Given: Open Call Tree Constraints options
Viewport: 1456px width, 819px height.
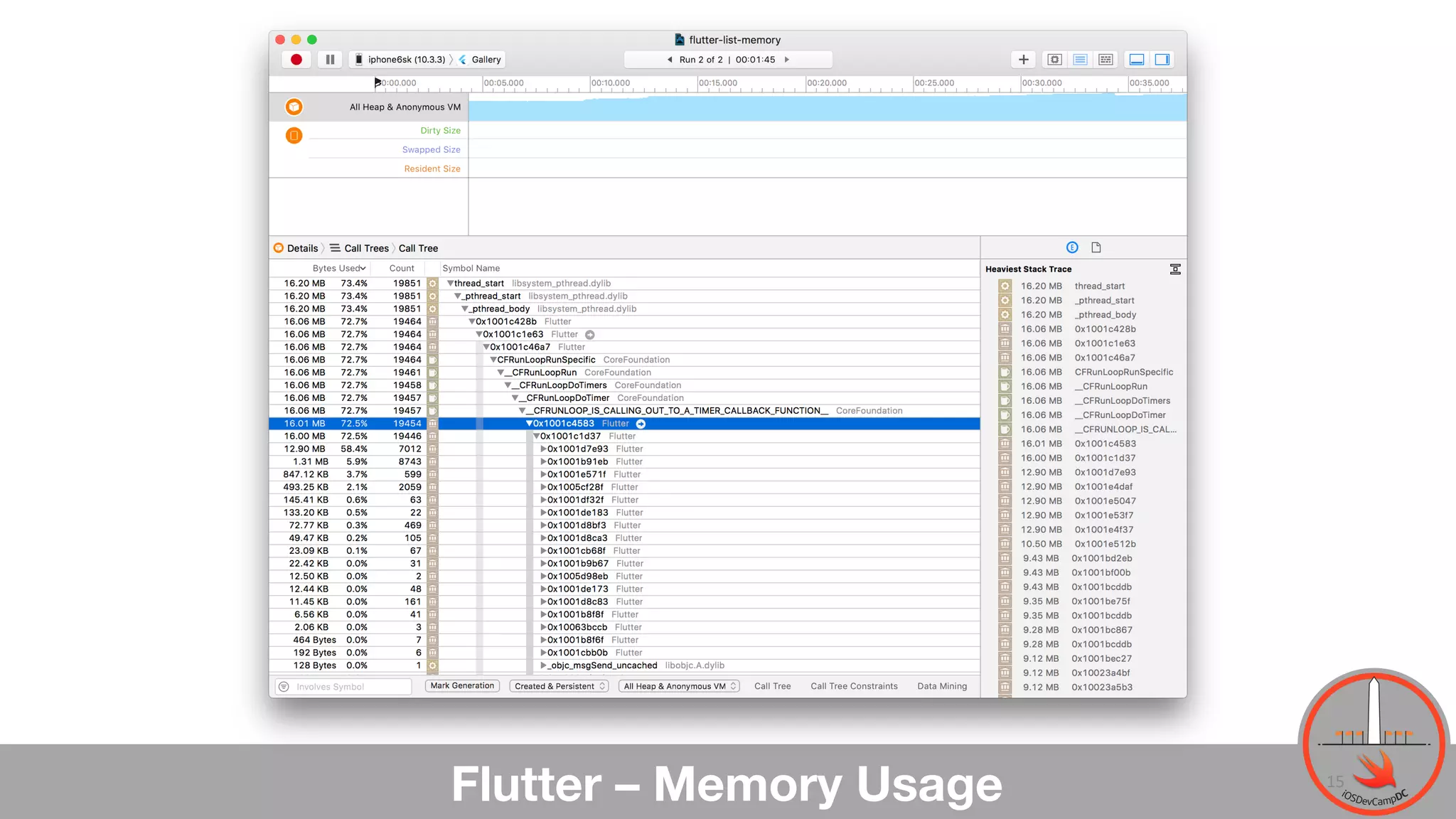Looking at the screenshot, I should [x=854, y=686].
